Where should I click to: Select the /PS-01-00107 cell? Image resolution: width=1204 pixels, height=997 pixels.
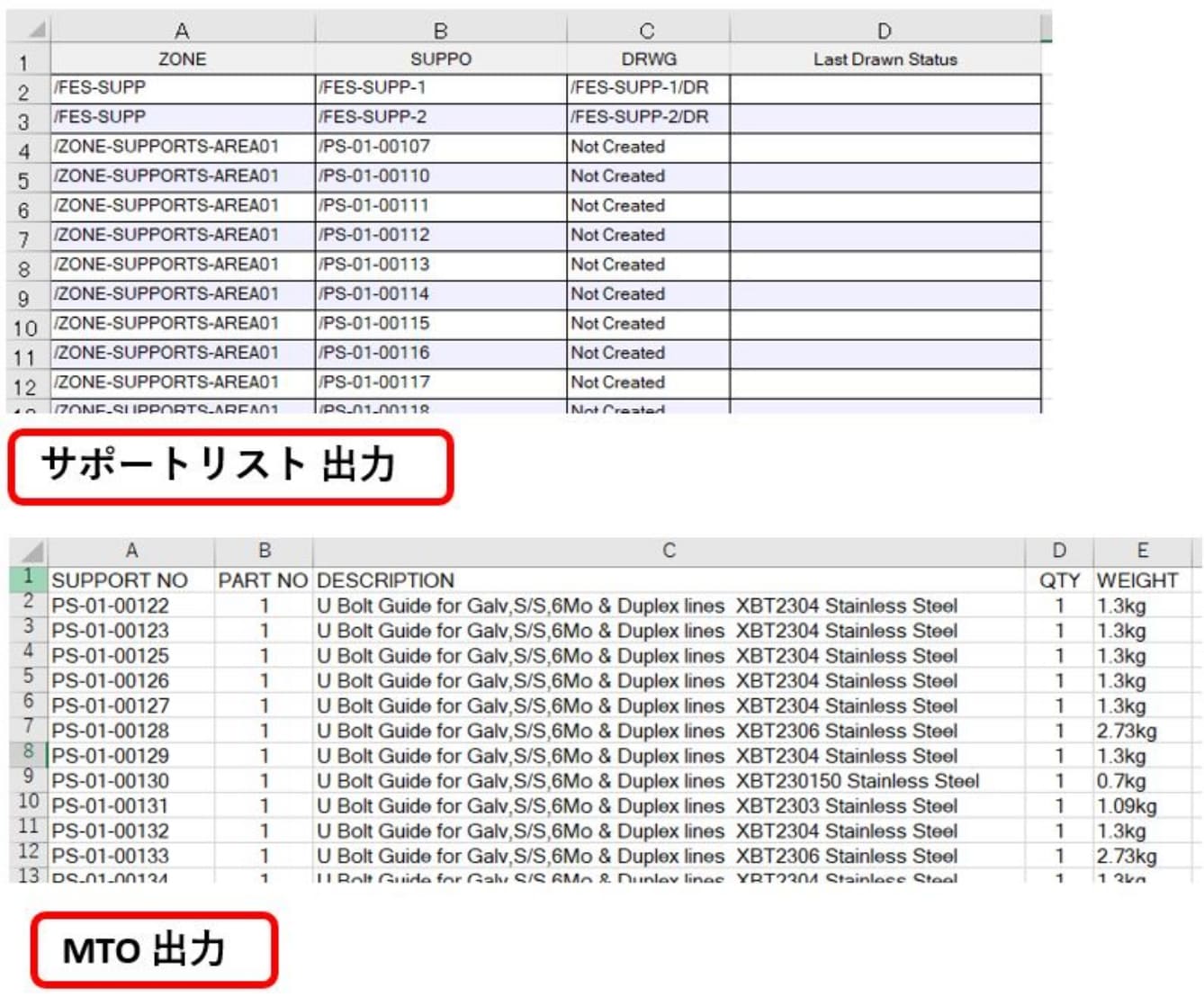[x=440, y=147]
